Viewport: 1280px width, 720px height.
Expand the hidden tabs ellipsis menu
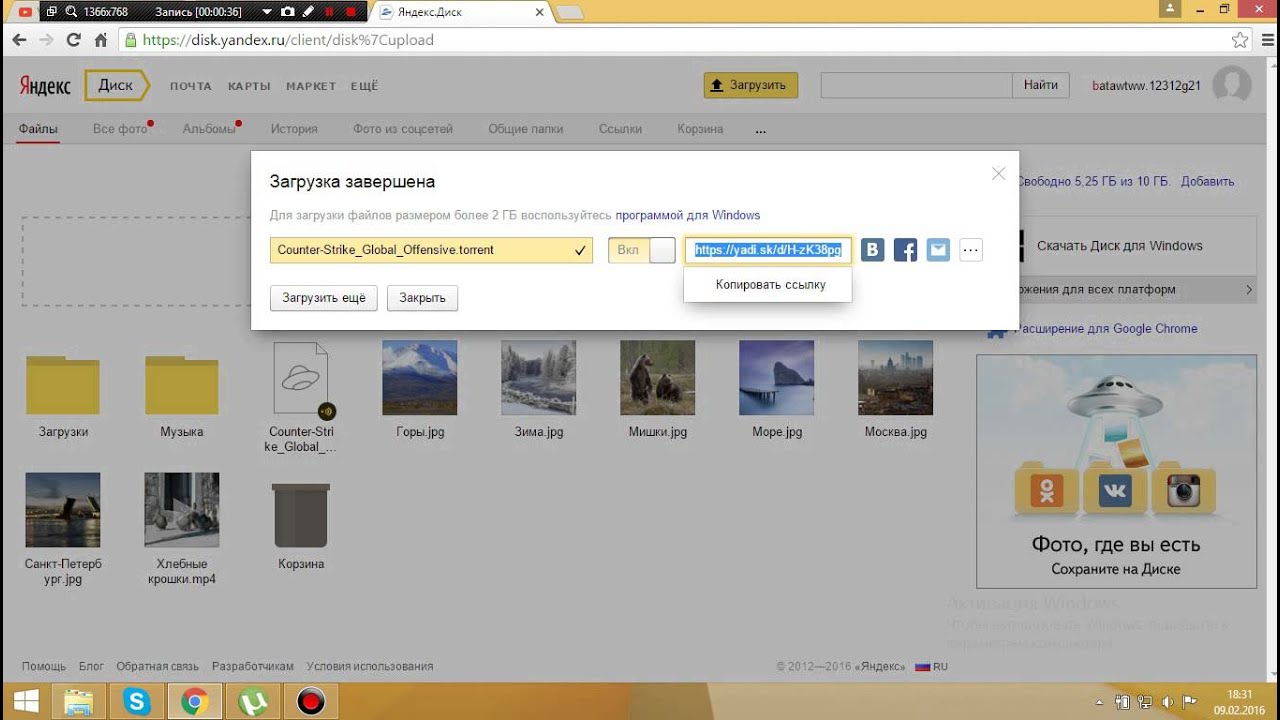click(761, 130)
